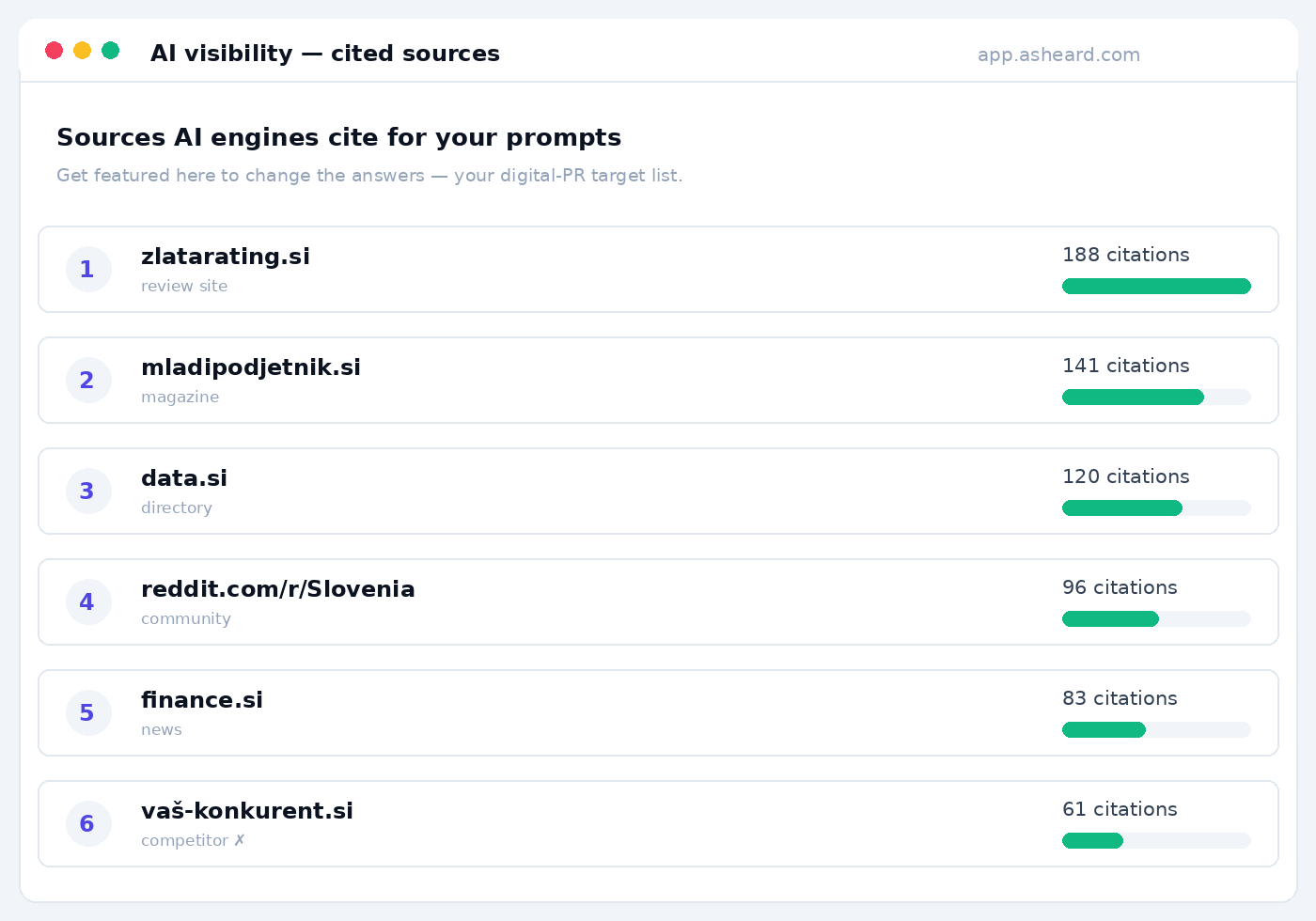Image resolution: width=1316 pixels, height=921 pixels.
Task: Click the rank 3 number badge
Action: [x=88, y=492]
